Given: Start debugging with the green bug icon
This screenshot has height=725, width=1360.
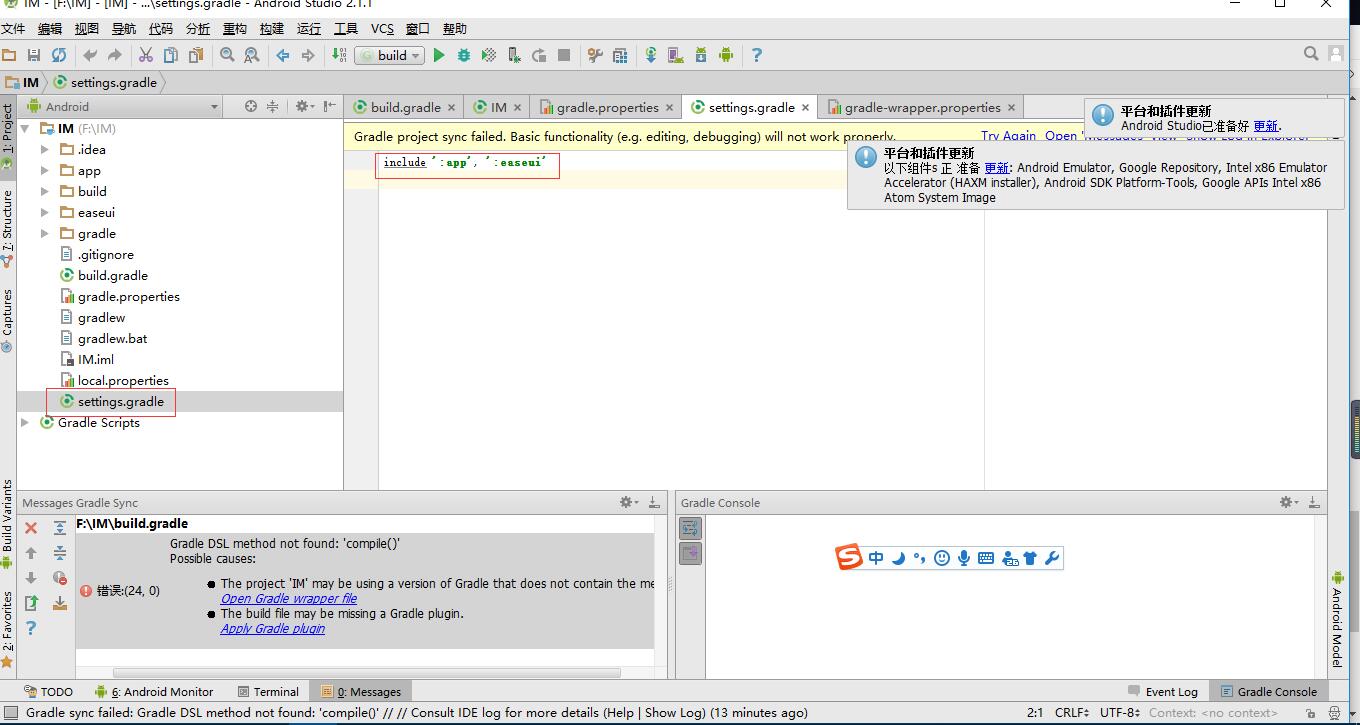Looking at the screenshot, I should pos(464,56).
